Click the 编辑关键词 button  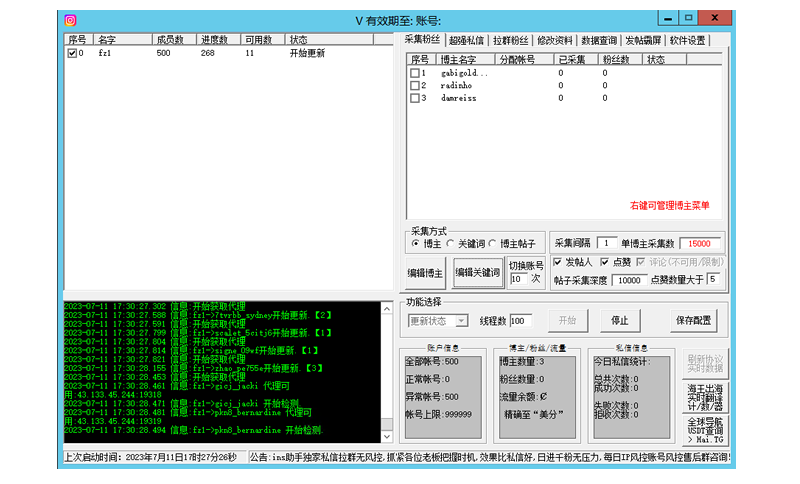[x=477, y=273]
